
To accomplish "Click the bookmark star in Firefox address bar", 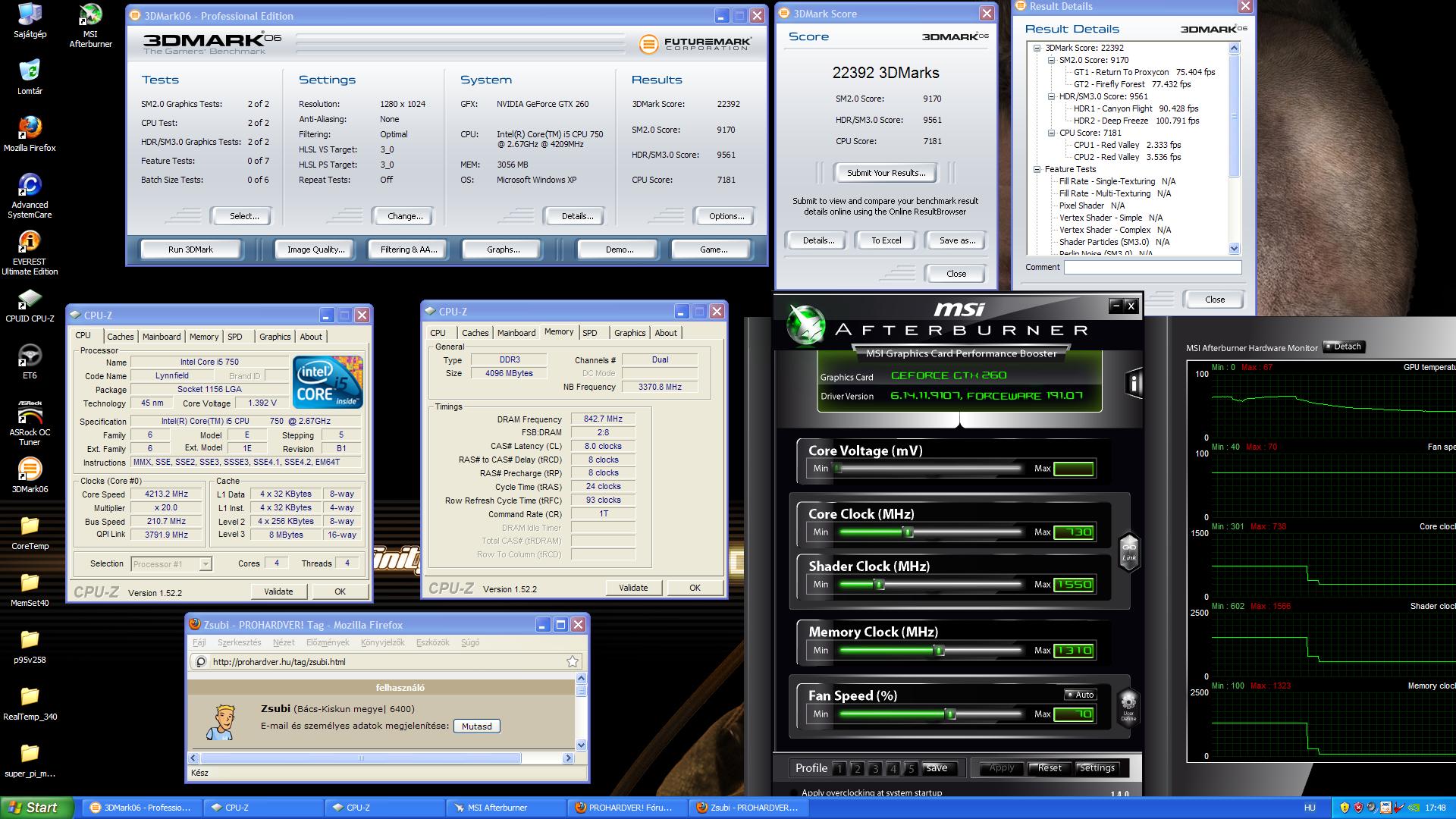I will click(x=573, y=661).
